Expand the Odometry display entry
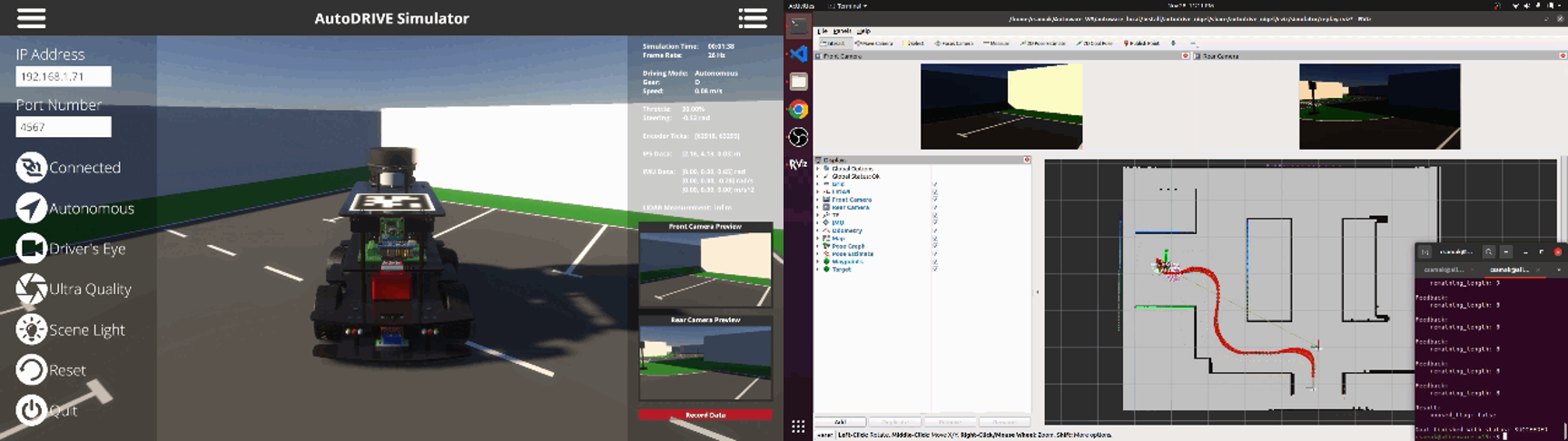The image size is (1568, 441). coord(818,230)
